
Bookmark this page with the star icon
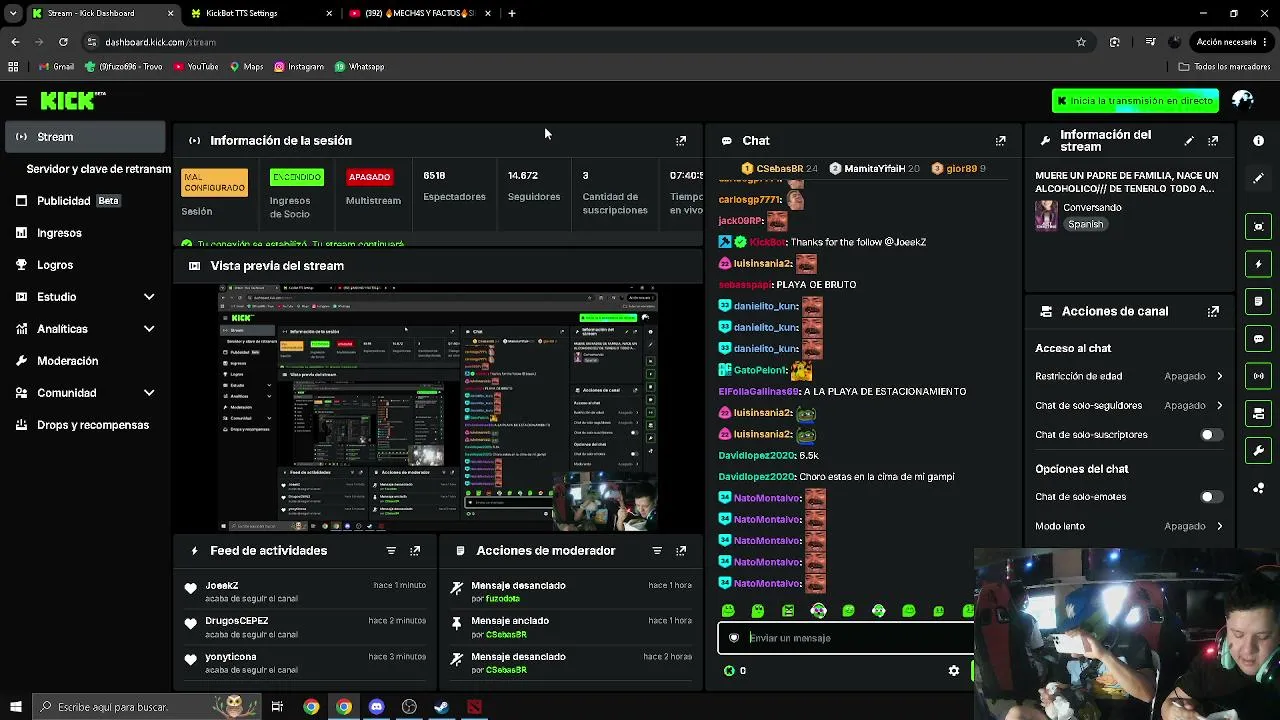point(1081,42)
